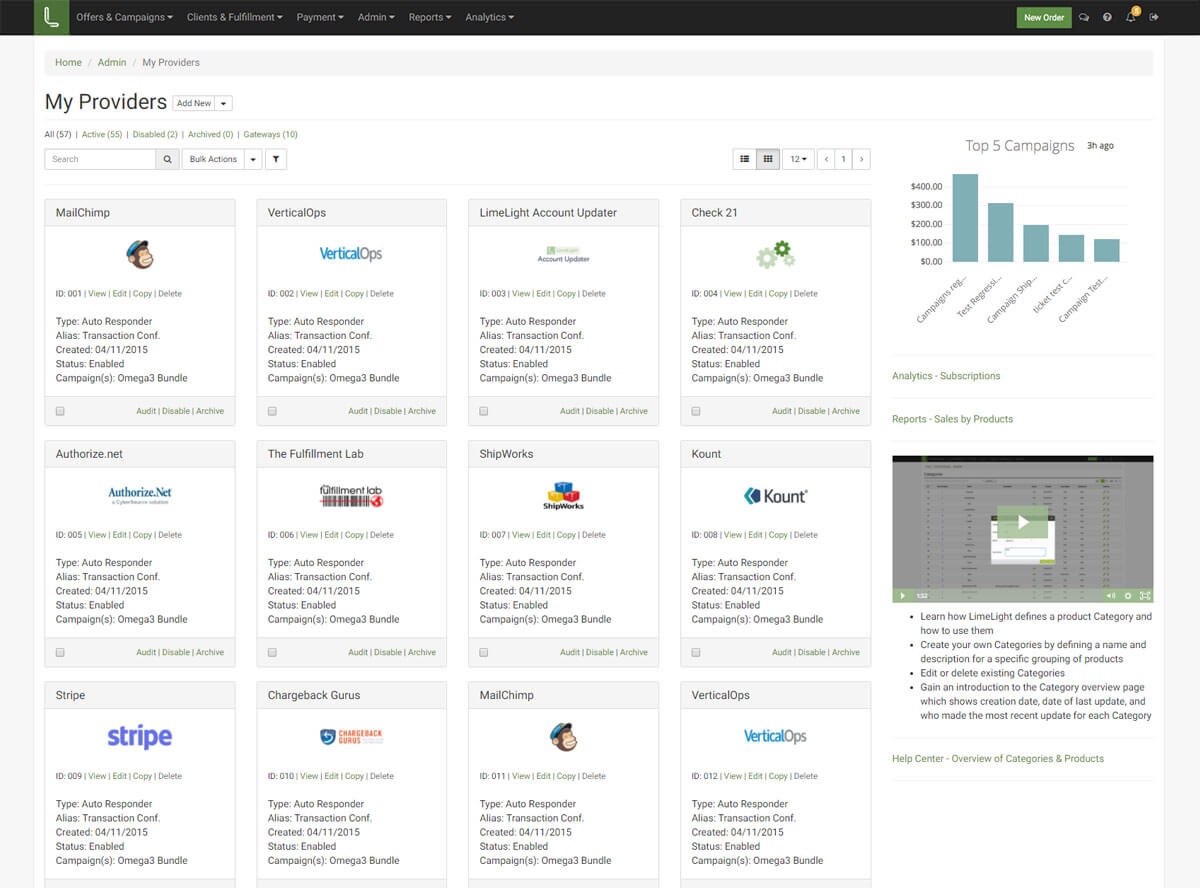Click the Add New button

point(194,103)
